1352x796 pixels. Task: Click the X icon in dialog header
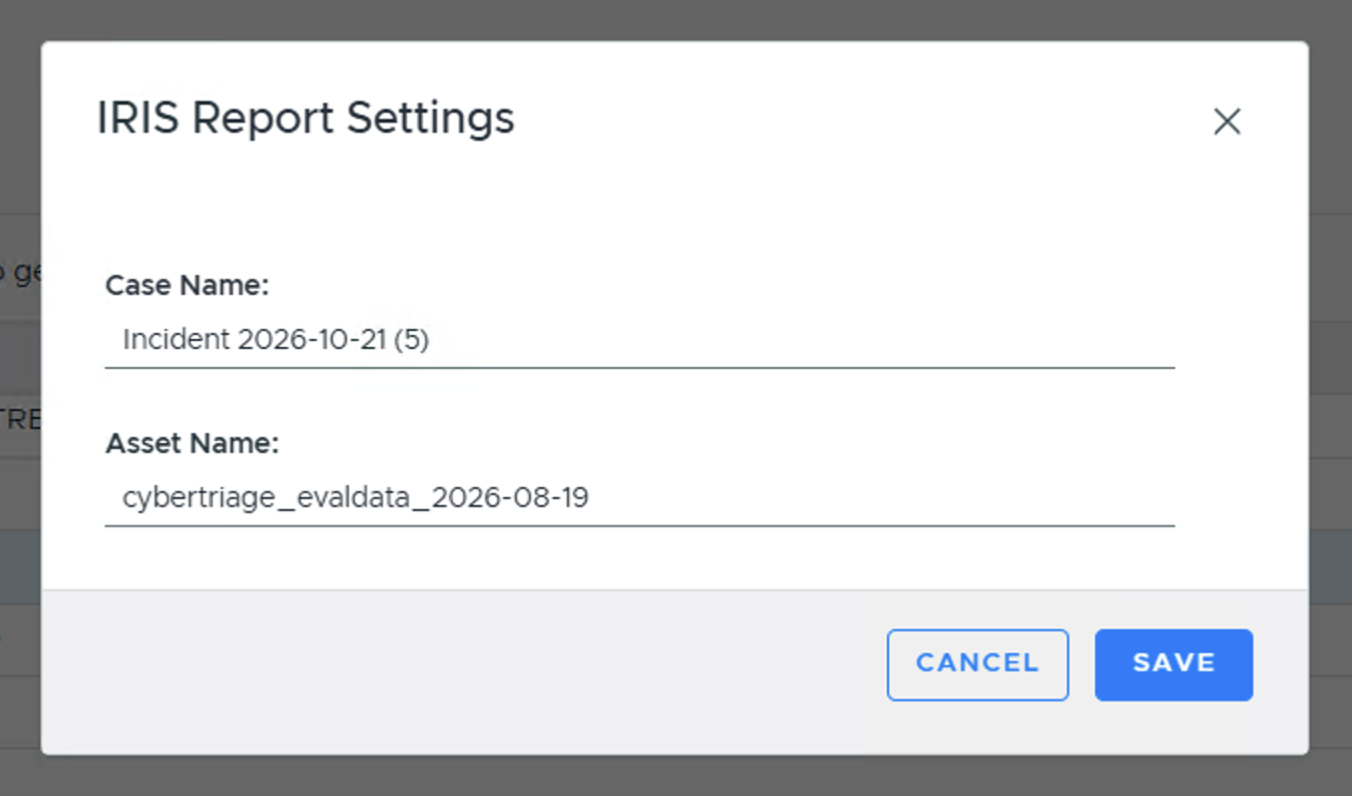[1226, 122]
